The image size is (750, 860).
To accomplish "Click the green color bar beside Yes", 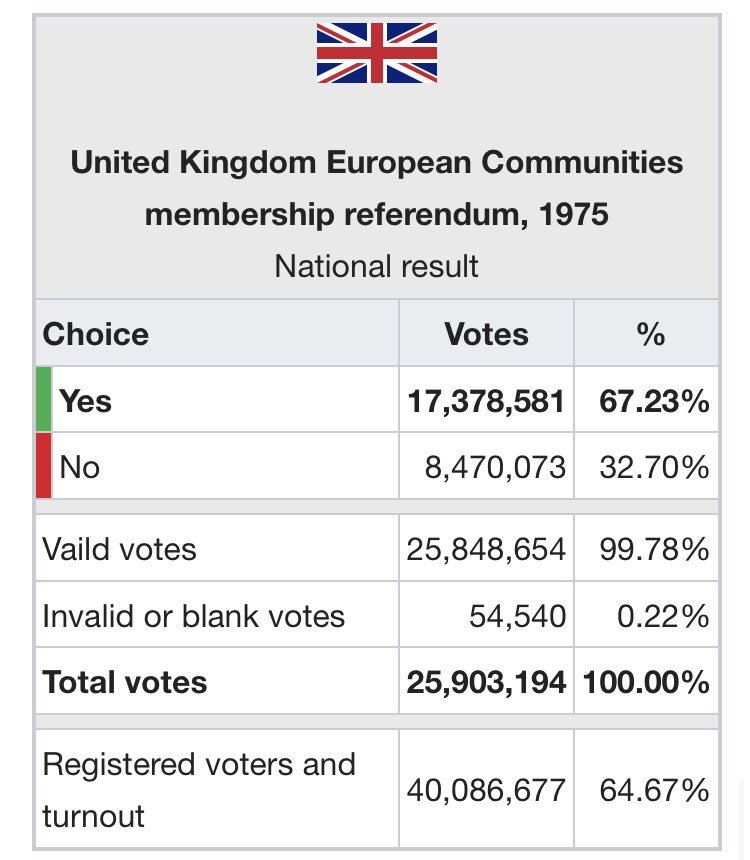I will tap(43, 400).
